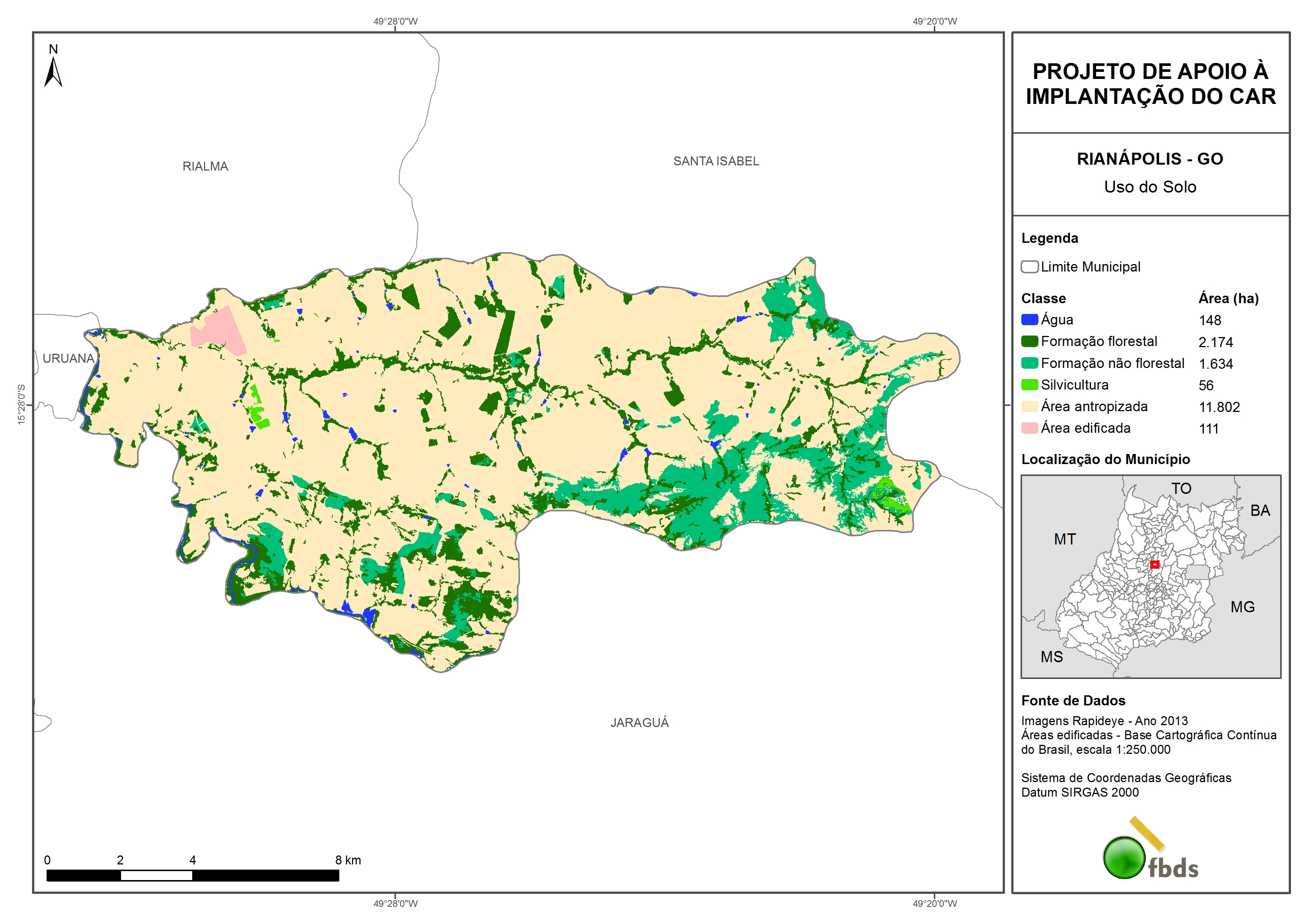
Task: Click the Formação não florestal swatch
Action: coord(1029,363)
